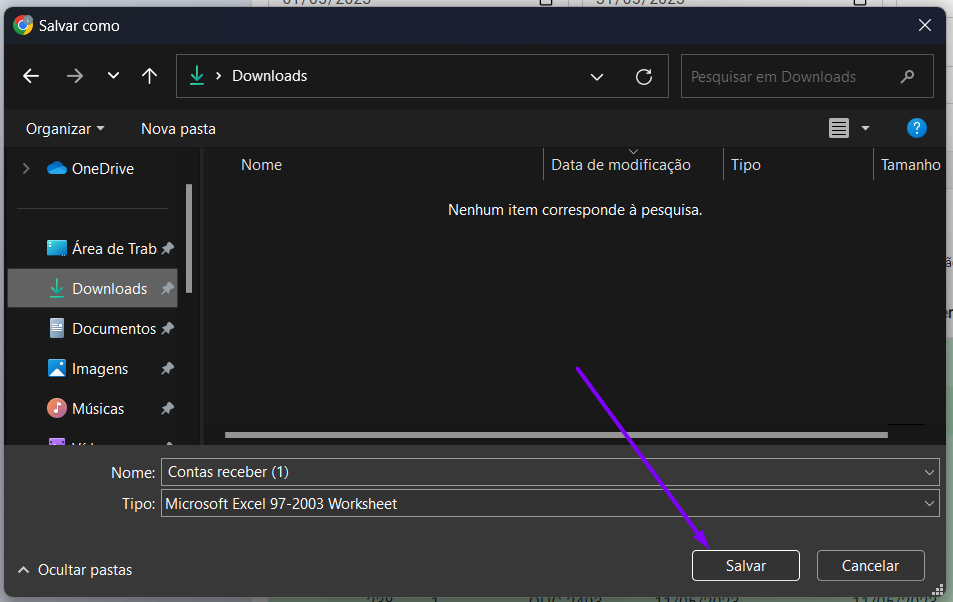The image size is (953, 602).
Task: Open the Músicas folder in sidebar
Action: 98,409
